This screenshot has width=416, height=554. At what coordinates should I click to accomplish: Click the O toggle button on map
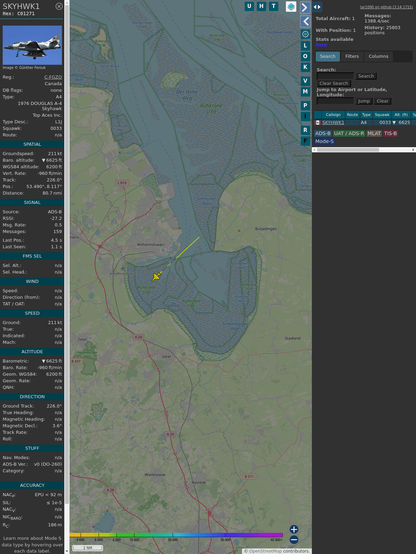click(305, 56)
